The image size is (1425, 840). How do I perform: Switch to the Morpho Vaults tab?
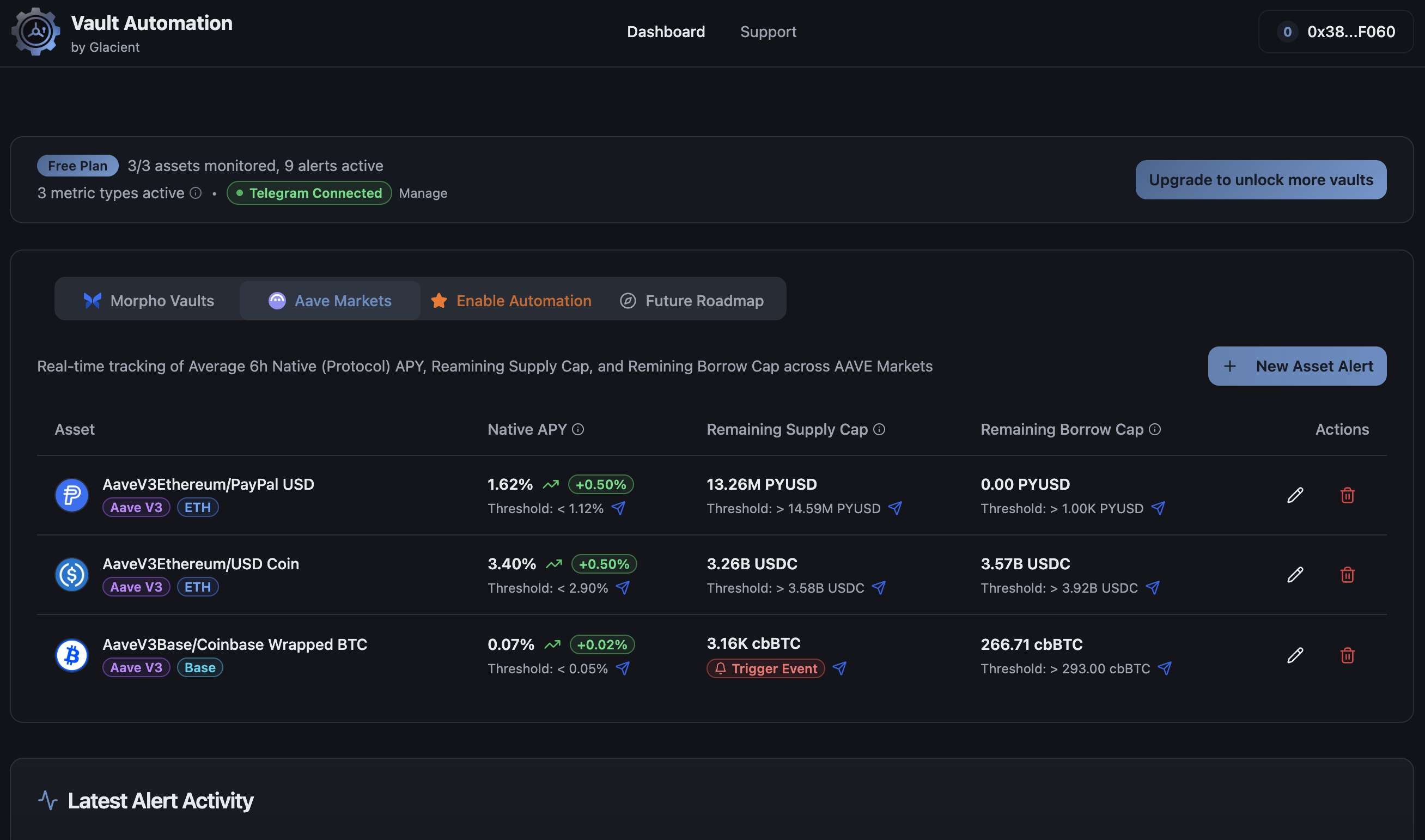150,300
